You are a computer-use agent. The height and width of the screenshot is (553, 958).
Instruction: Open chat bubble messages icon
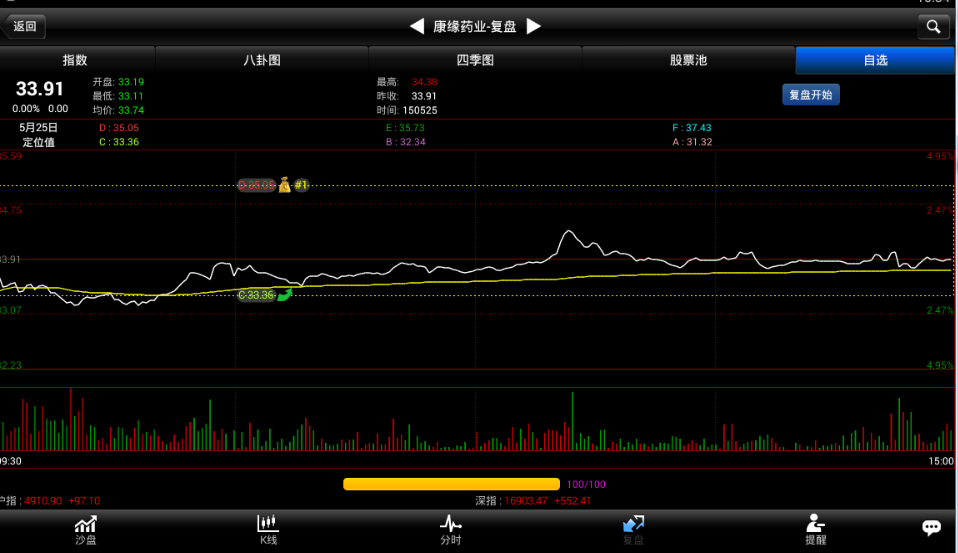[931, 527]
